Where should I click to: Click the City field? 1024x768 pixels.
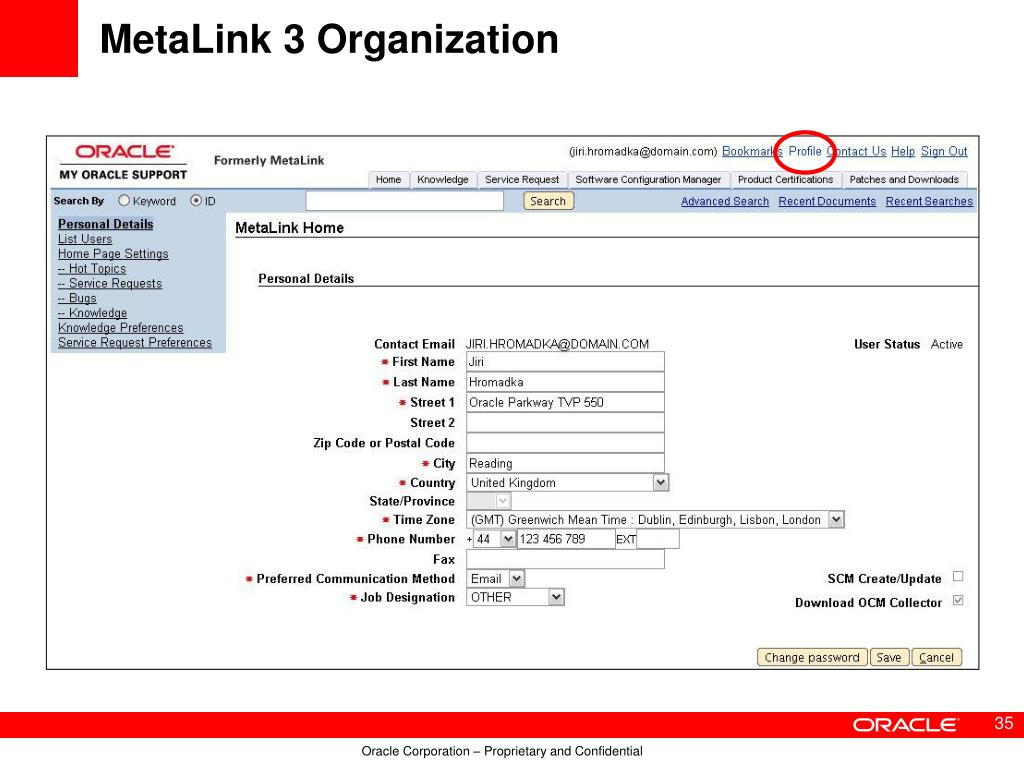pyautogui.click(x=565, y=463)
